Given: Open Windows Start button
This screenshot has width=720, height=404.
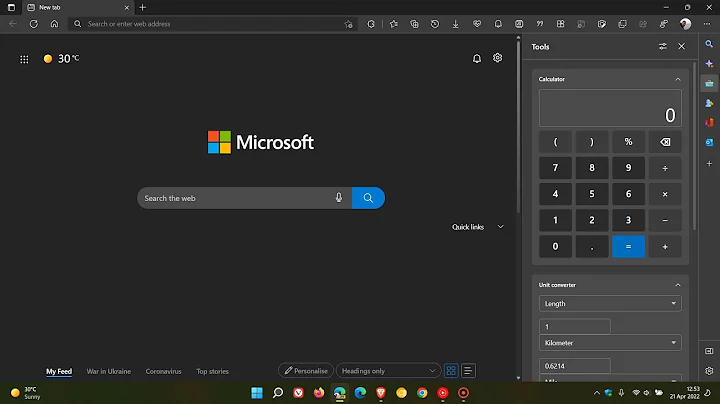Looking at the screenshot, I should pos(257,393).
